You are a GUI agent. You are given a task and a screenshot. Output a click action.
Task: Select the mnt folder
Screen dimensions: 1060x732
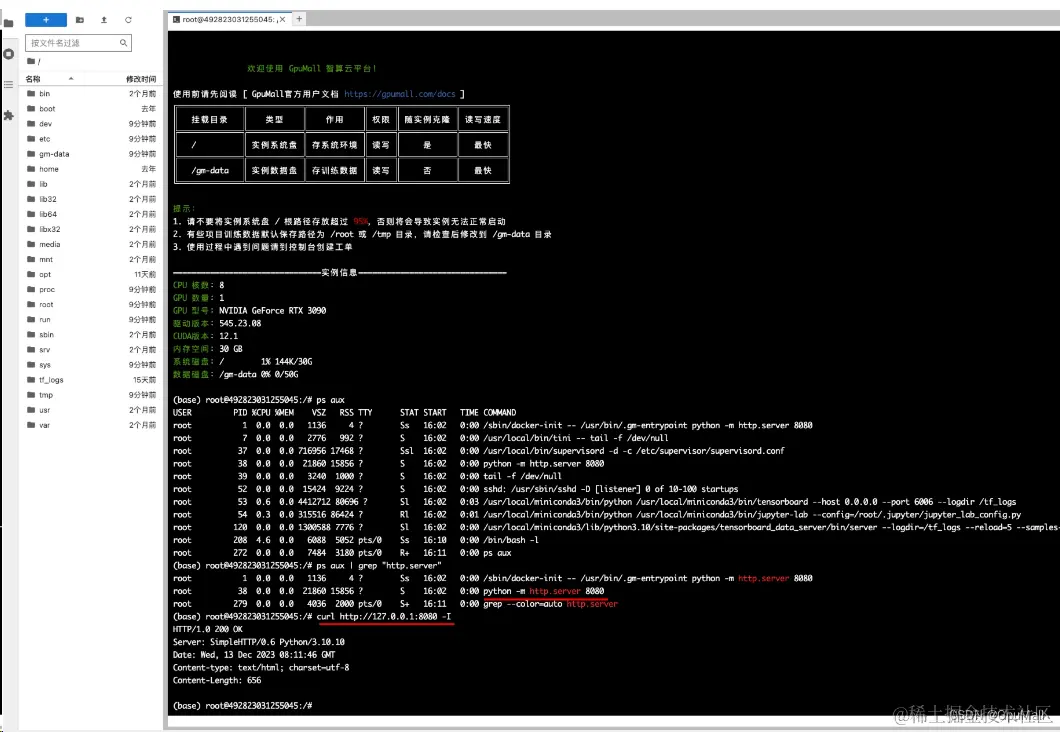91,260
